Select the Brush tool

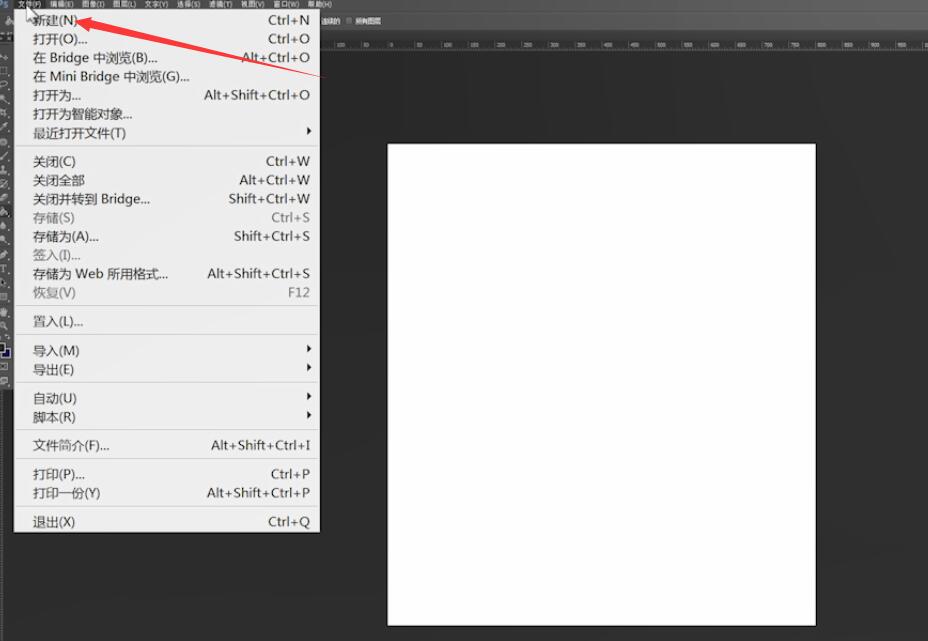5,155
